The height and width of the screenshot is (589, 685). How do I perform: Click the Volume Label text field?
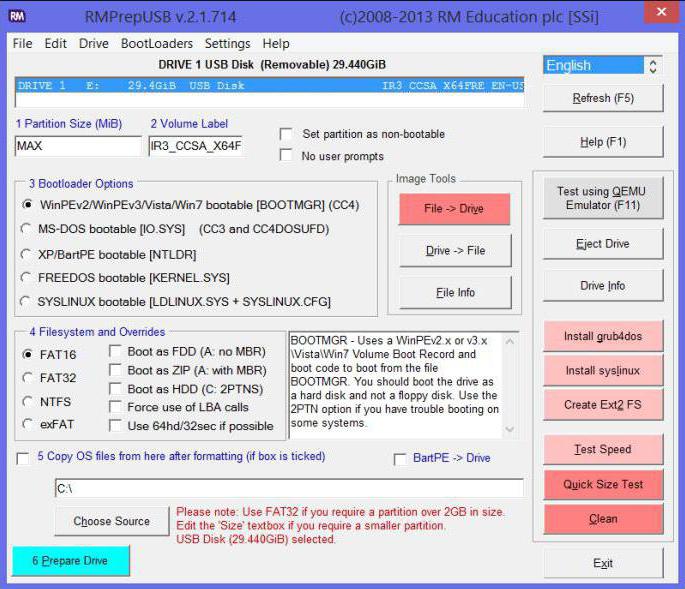tap(195, 146)
